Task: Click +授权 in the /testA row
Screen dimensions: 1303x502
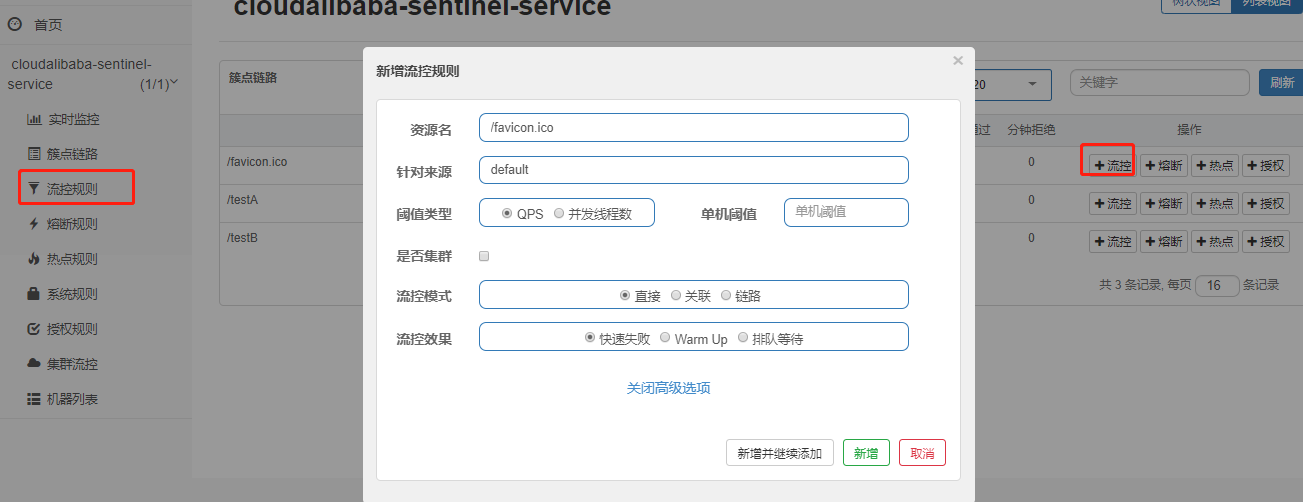Action: 1265,203
